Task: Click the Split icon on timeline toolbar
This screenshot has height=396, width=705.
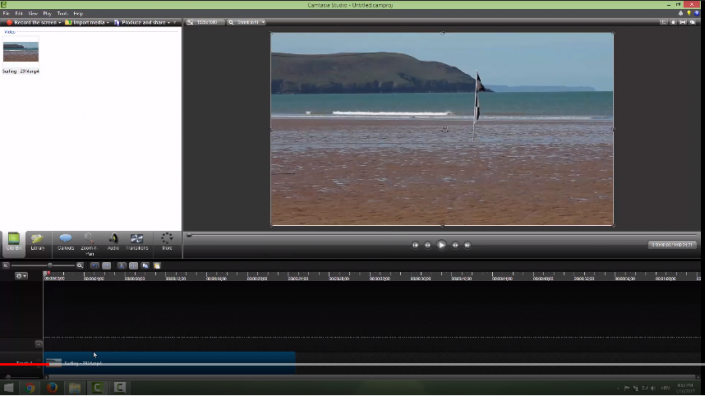Action: (x=133, y=266)
